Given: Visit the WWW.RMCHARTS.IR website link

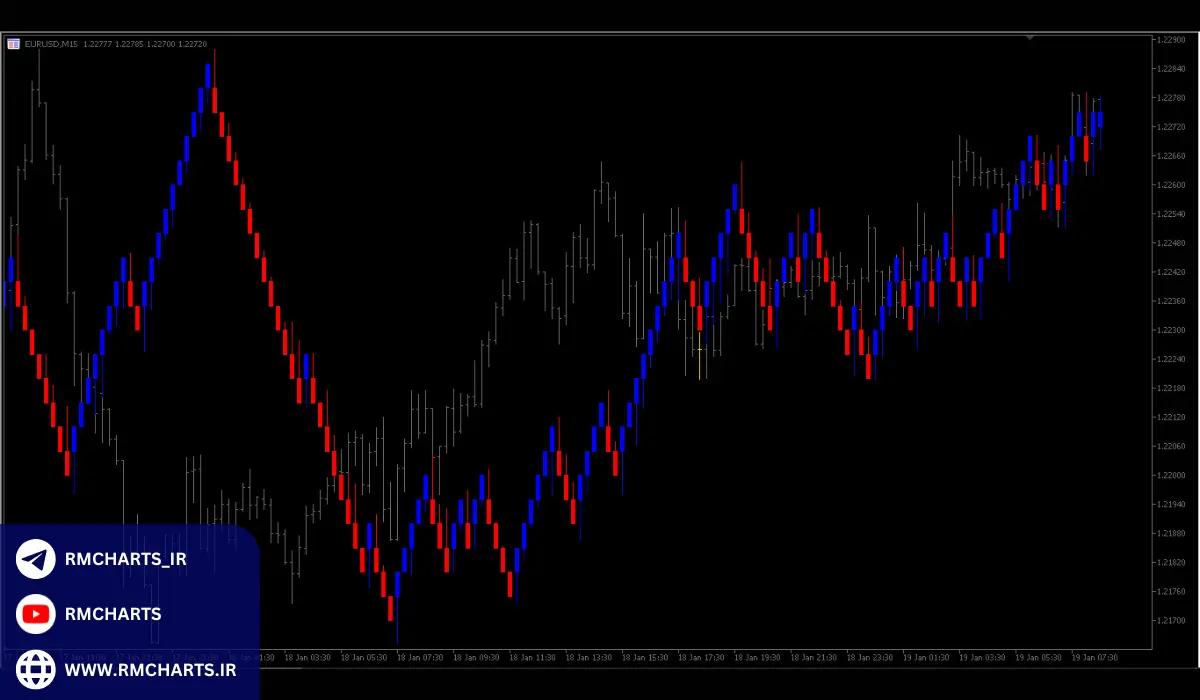Looking at the screenshot, I should [150, 669].
